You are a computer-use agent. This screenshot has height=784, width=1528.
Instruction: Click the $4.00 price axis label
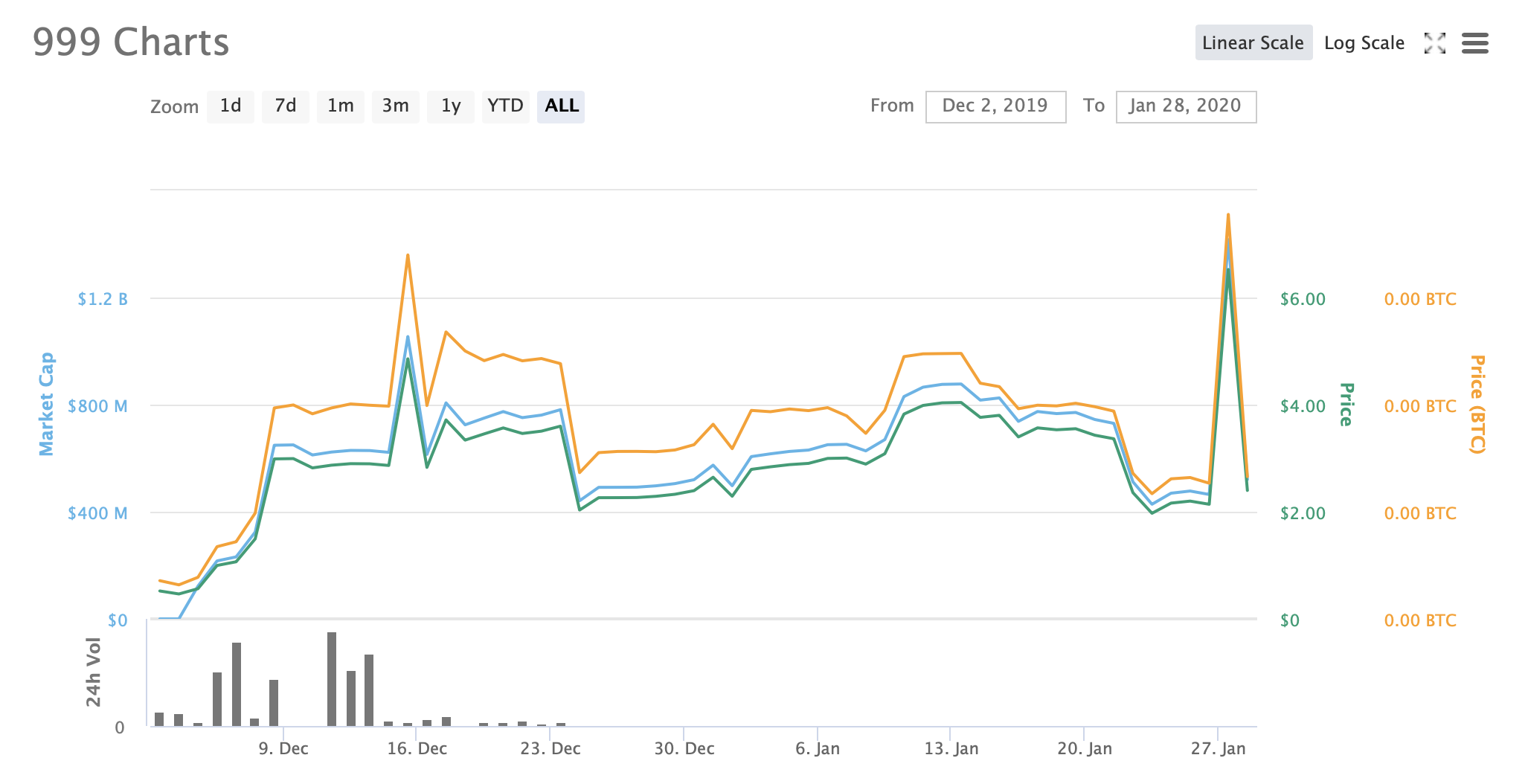[1303, 406]
